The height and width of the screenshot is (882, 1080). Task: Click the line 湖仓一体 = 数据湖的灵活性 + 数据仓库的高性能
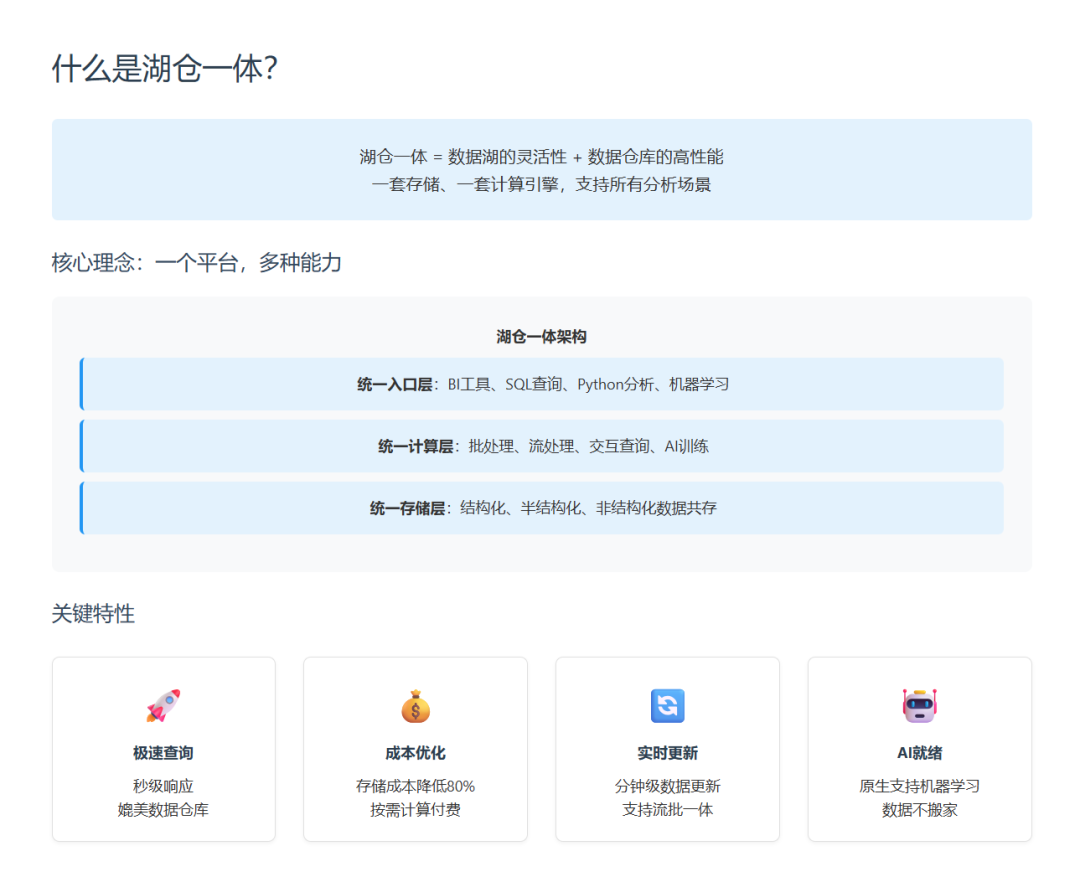click(541, 157)
